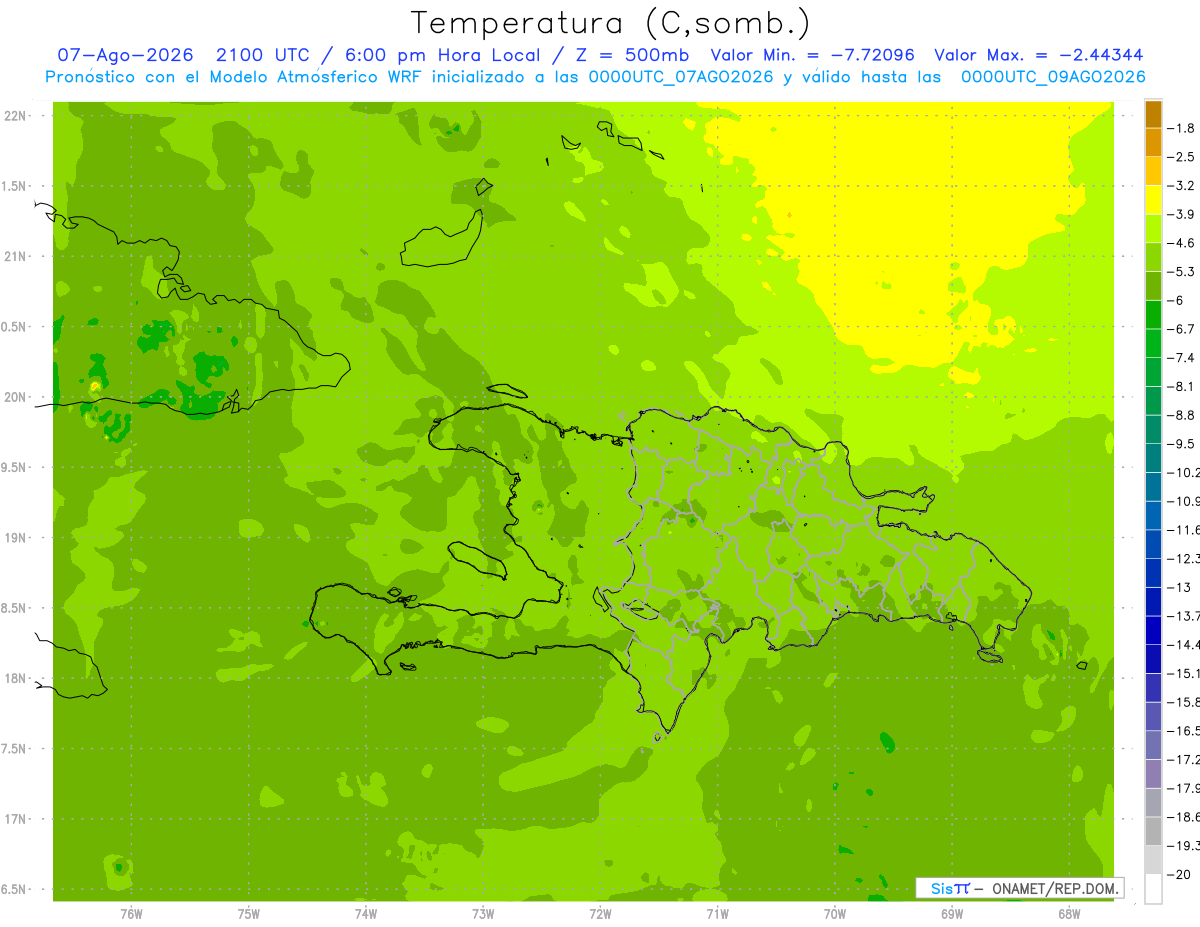Click the "74W" longitude label
The height and width of the screenshot is (927, 1200).
(x=366, y=914)
